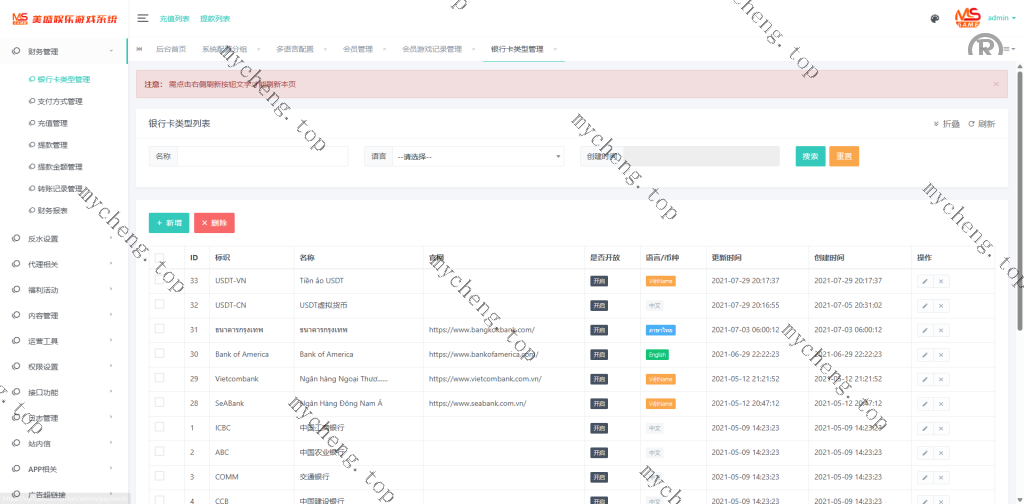Tick the ICBC row checkbox

[159, 427]
